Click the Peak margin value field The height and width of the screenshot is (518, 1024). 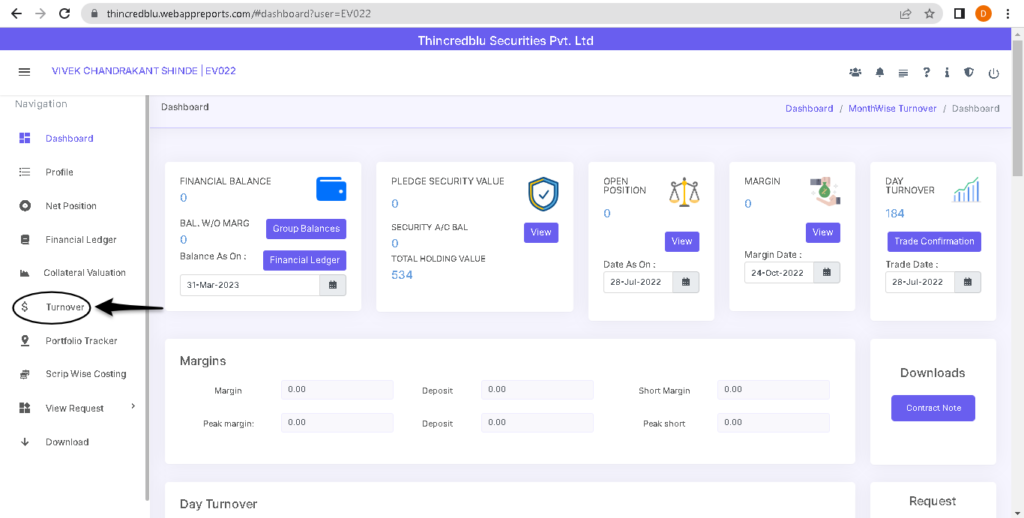(x=337, y=423)
